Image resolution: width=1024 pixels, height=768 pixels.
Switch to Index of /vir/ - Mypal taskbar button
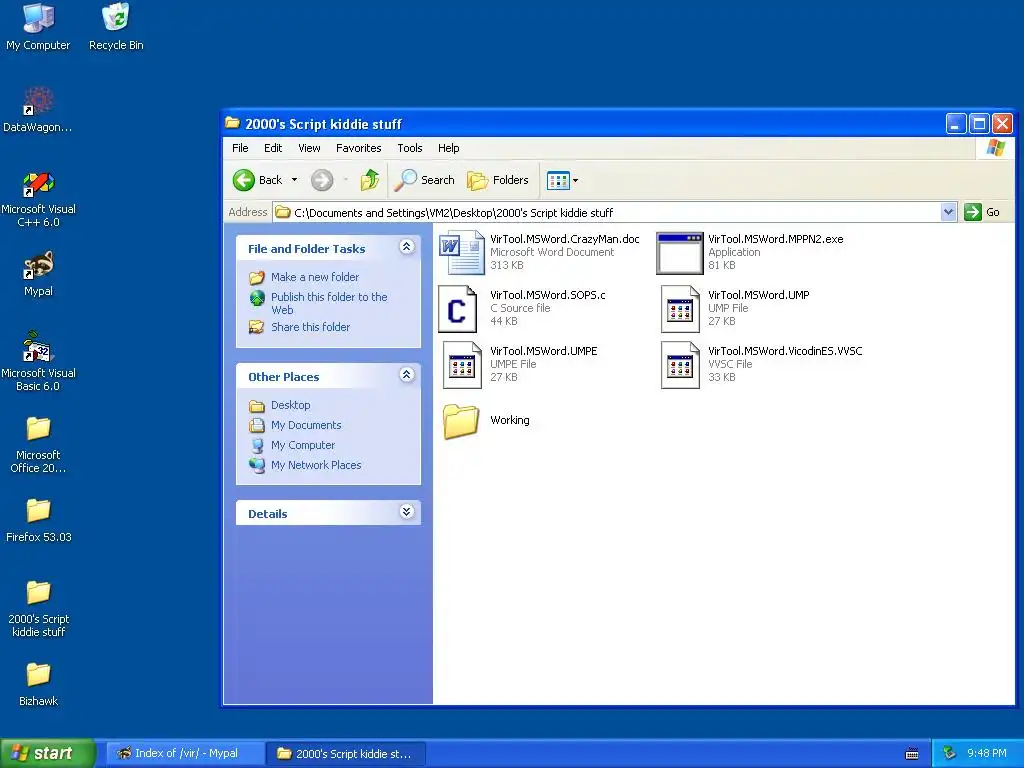(185, 754)
